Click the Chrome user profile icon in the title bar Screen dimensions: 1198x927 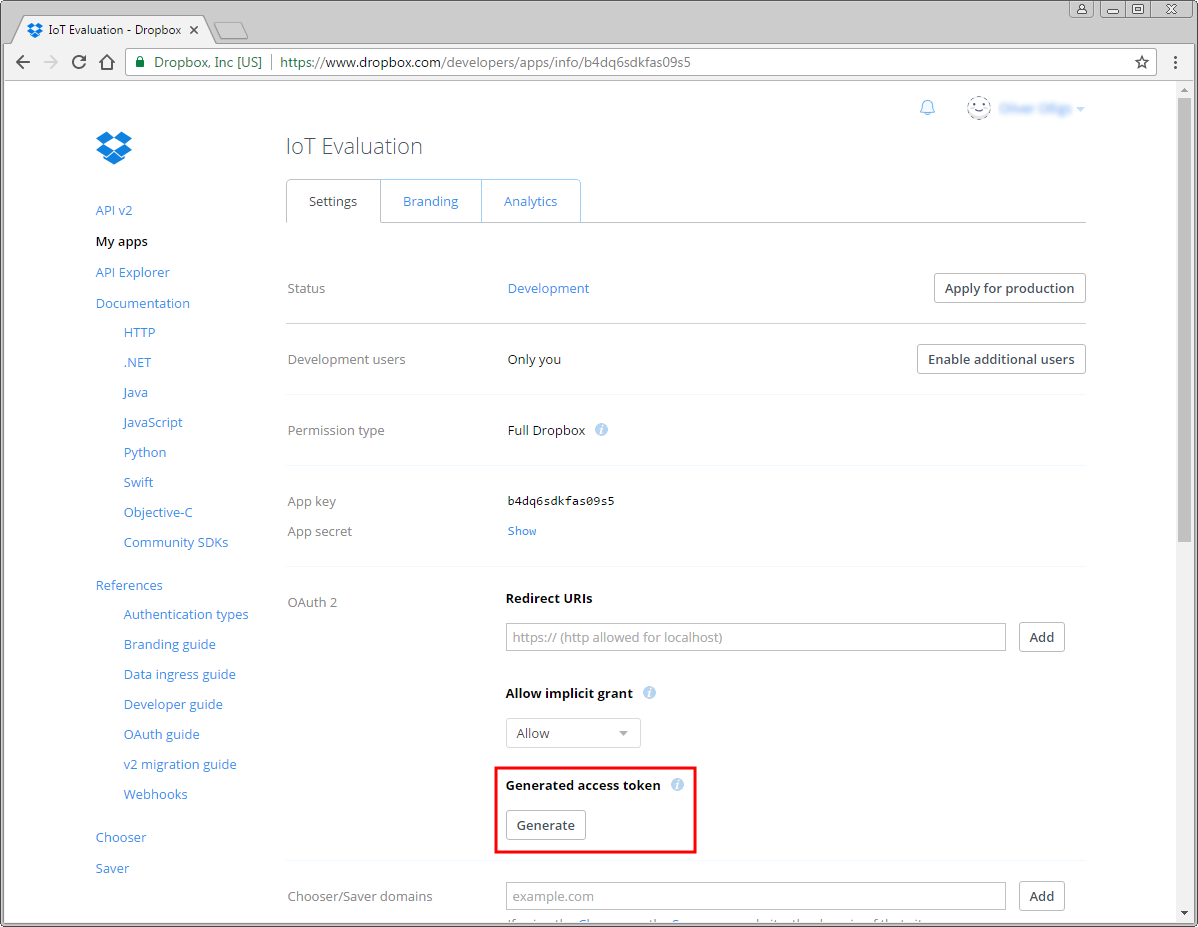[1082, 9]
